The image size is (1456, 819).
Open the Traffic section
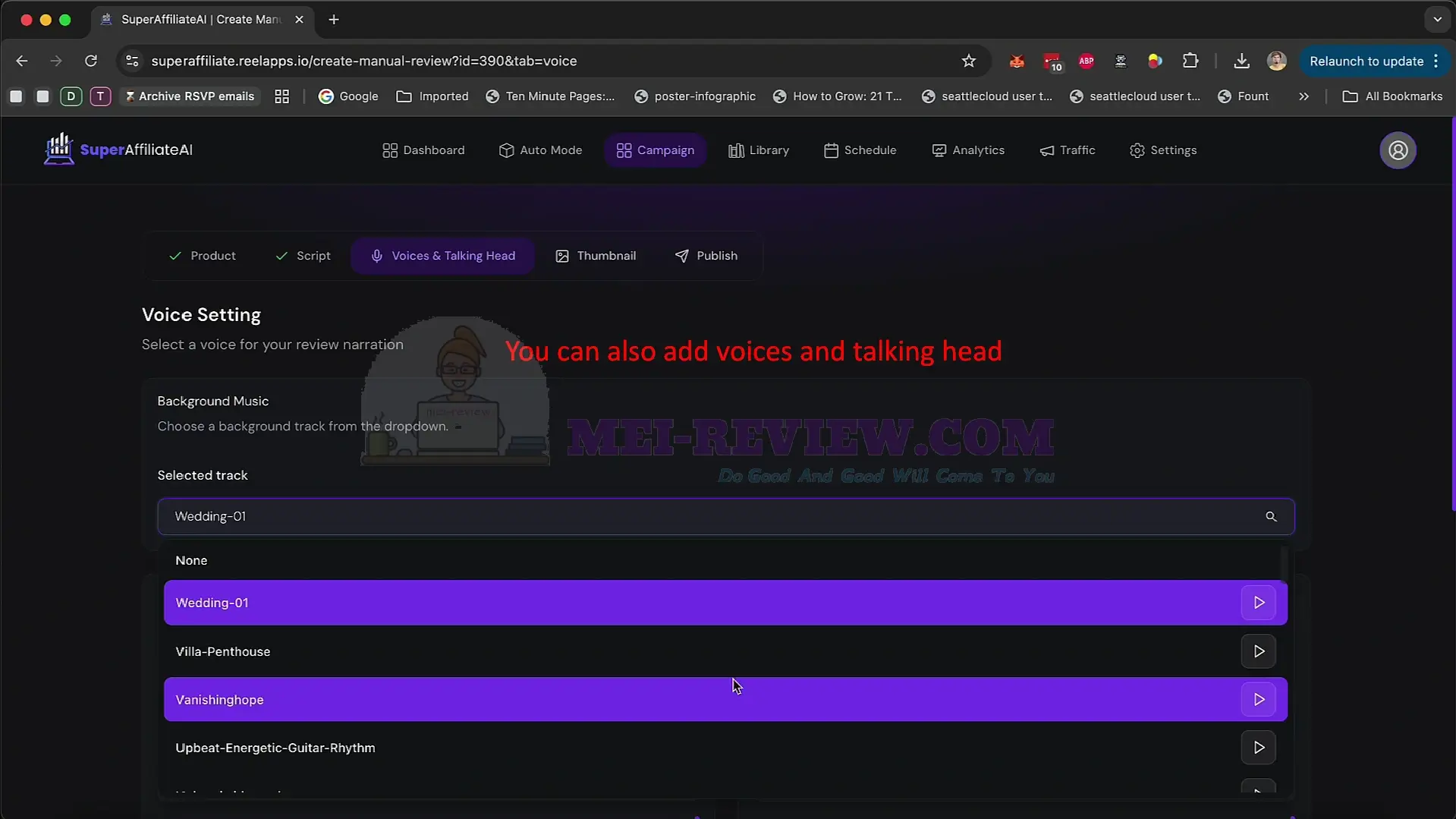pyautogui.click(x=1068, y=150)
